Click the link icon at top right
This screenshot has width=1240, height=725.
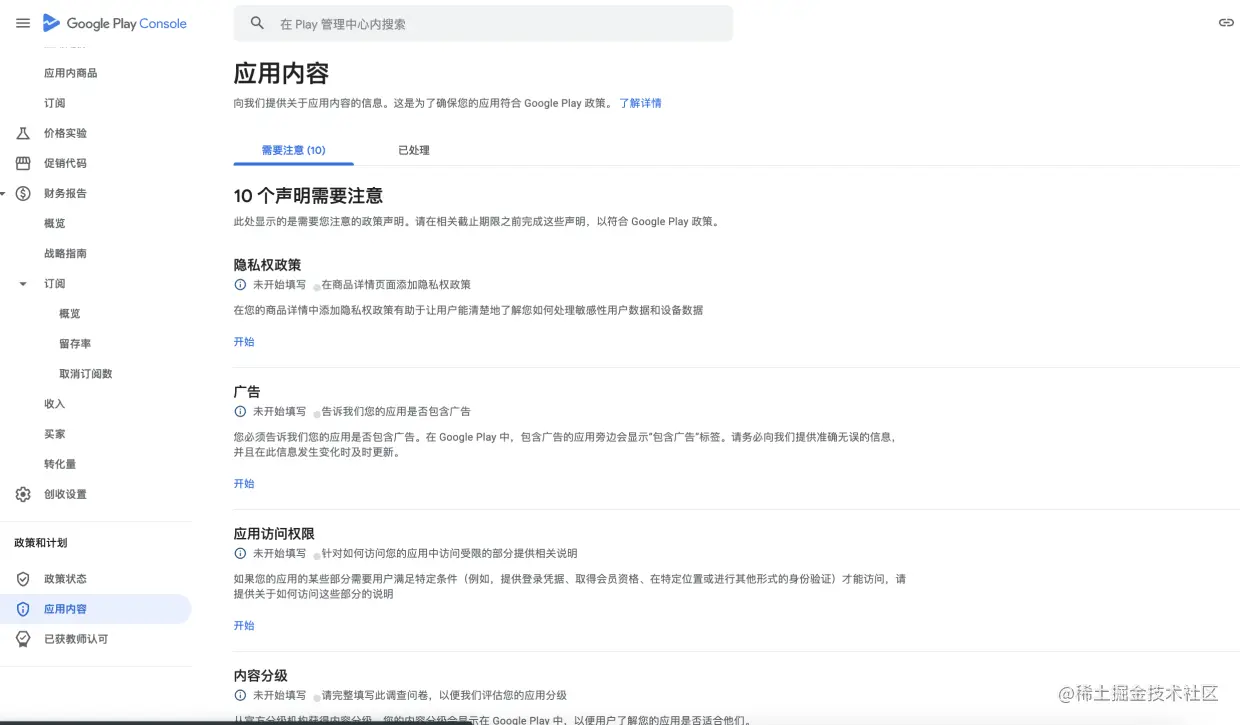click(x=1226, y=22)
